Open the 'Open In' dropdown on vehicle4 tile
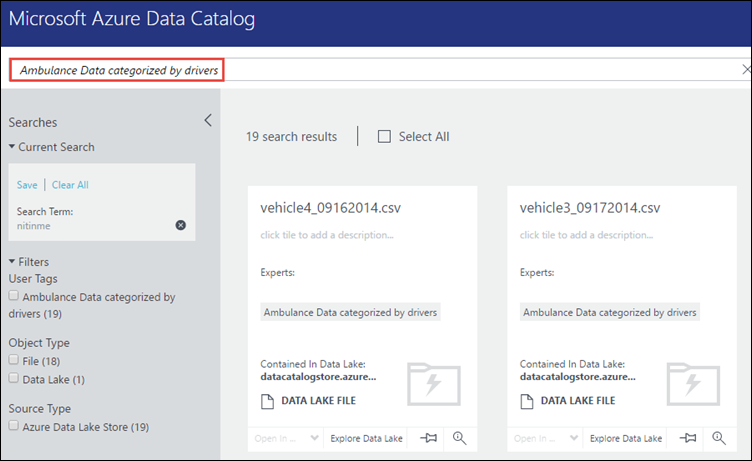 (x=286, y=438)
